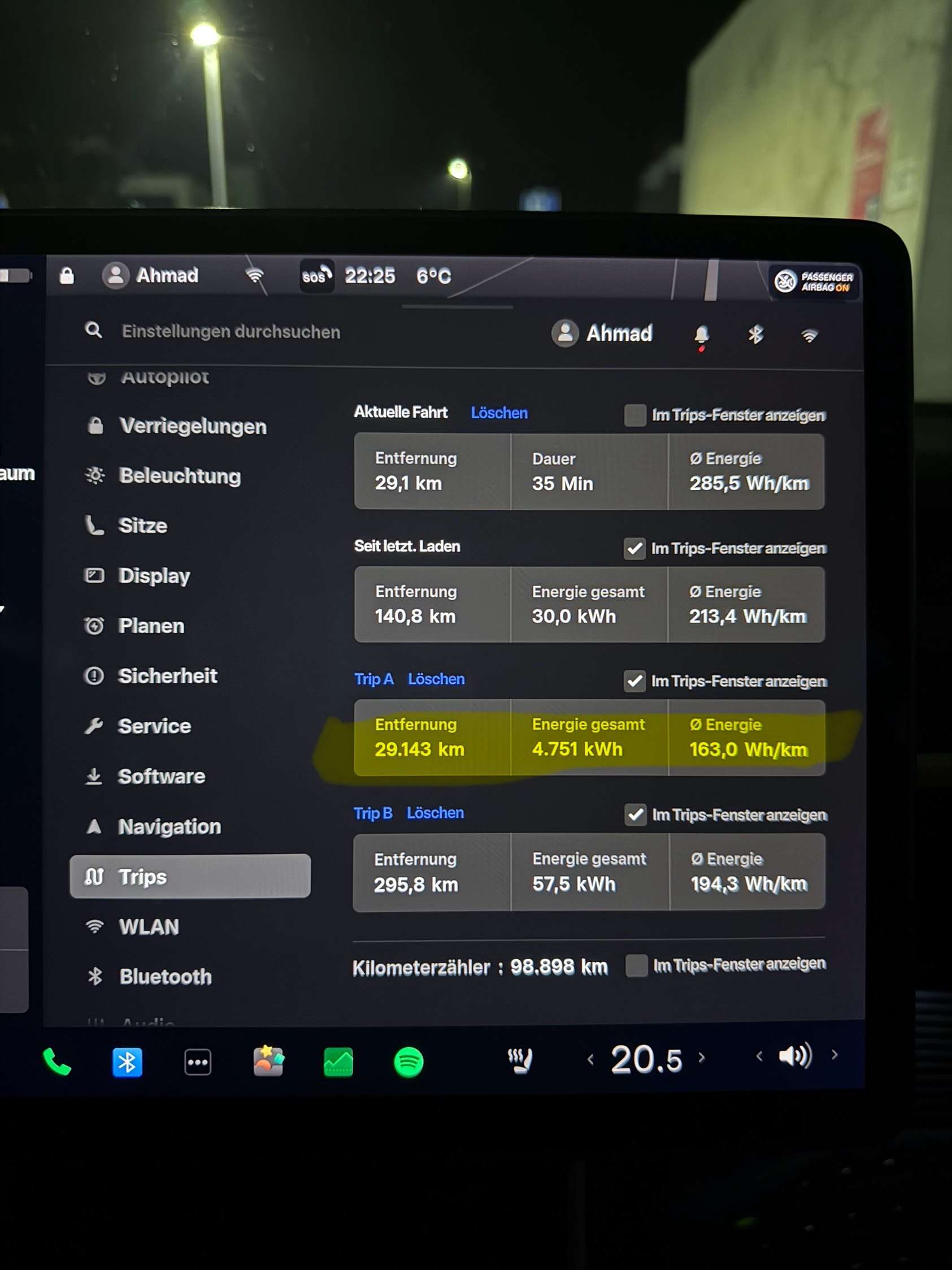Open the colorful toybox app icon
952x1270 pixels.
pyautogui.click(x=268, y=1061)
